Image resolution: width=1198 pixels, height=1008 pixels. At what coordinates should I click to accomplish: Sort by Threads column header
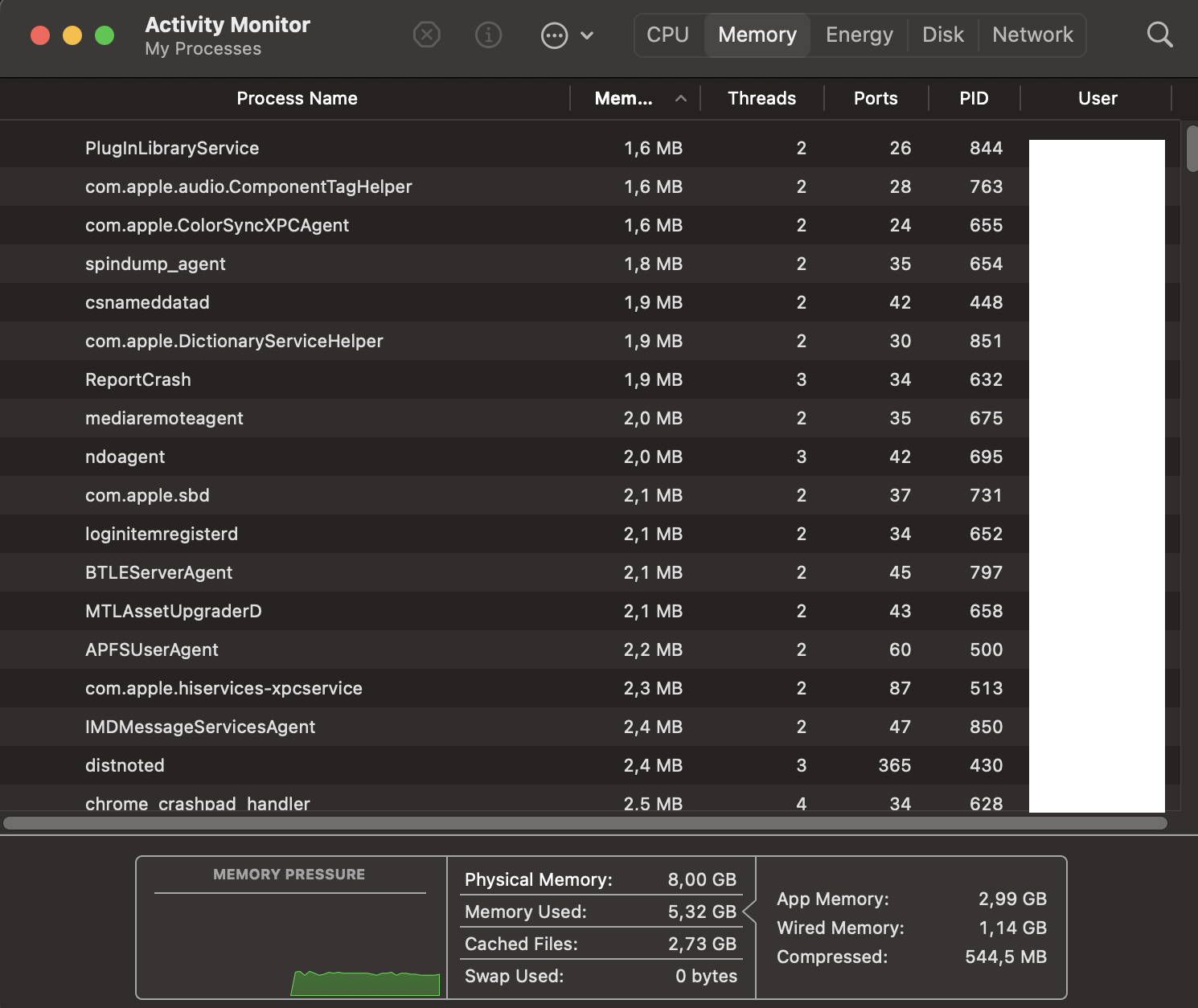point(761,99)
